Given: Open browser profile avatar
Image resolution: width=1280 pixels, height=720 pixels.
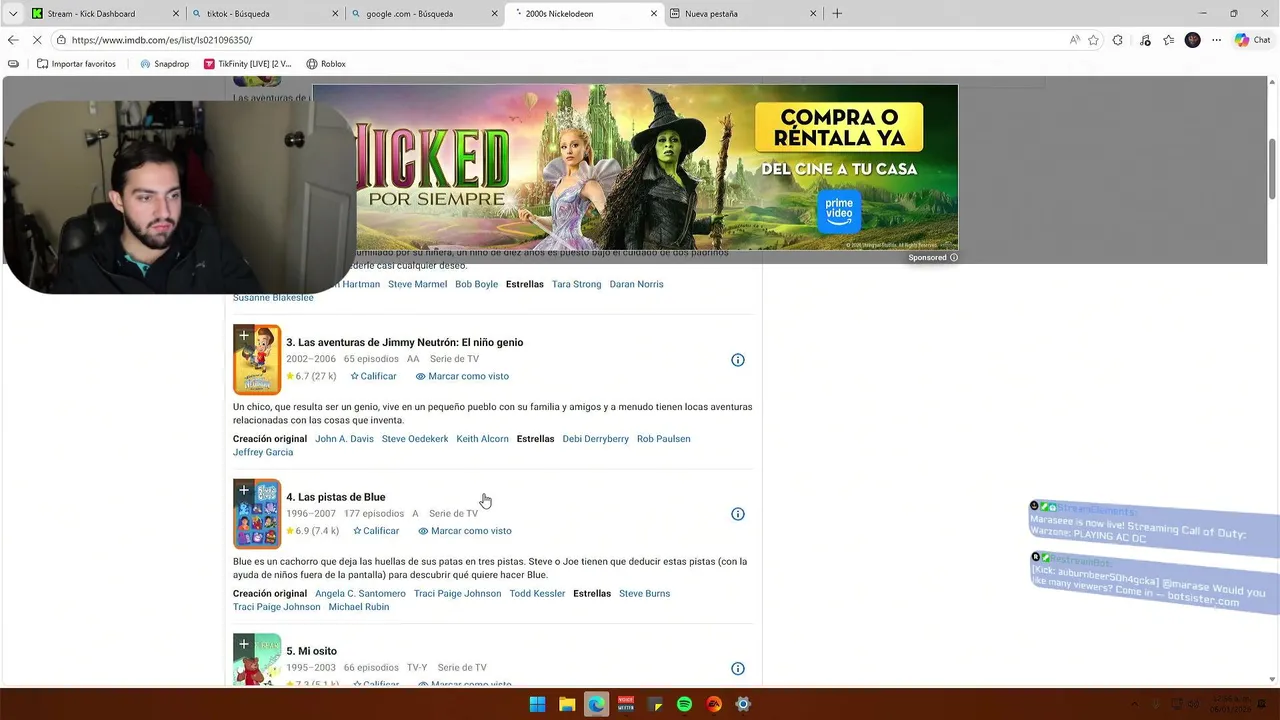Looking at the screenshot, I should 1192,40.
